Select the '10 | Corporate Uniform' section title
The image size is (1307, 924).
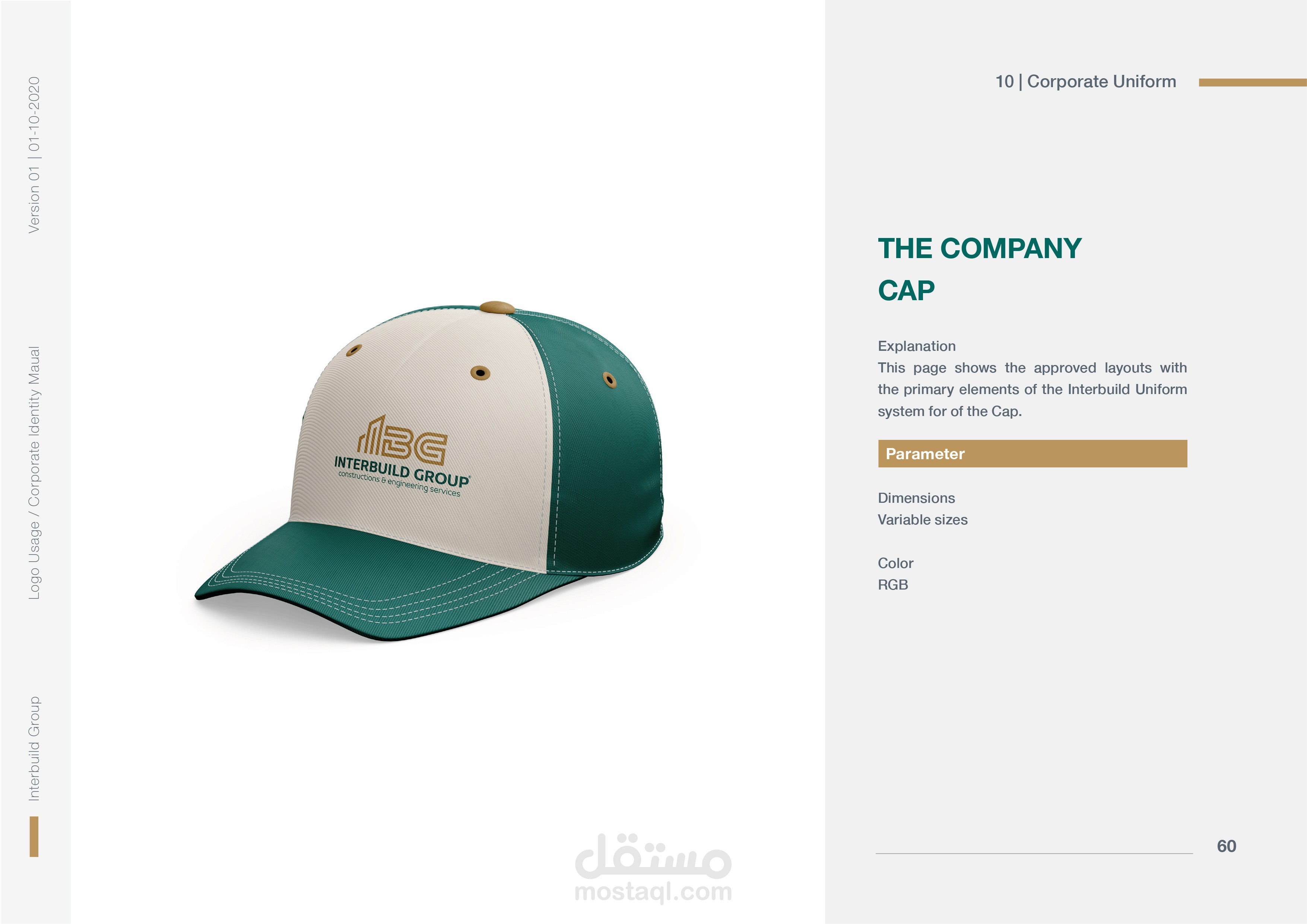1085,82
